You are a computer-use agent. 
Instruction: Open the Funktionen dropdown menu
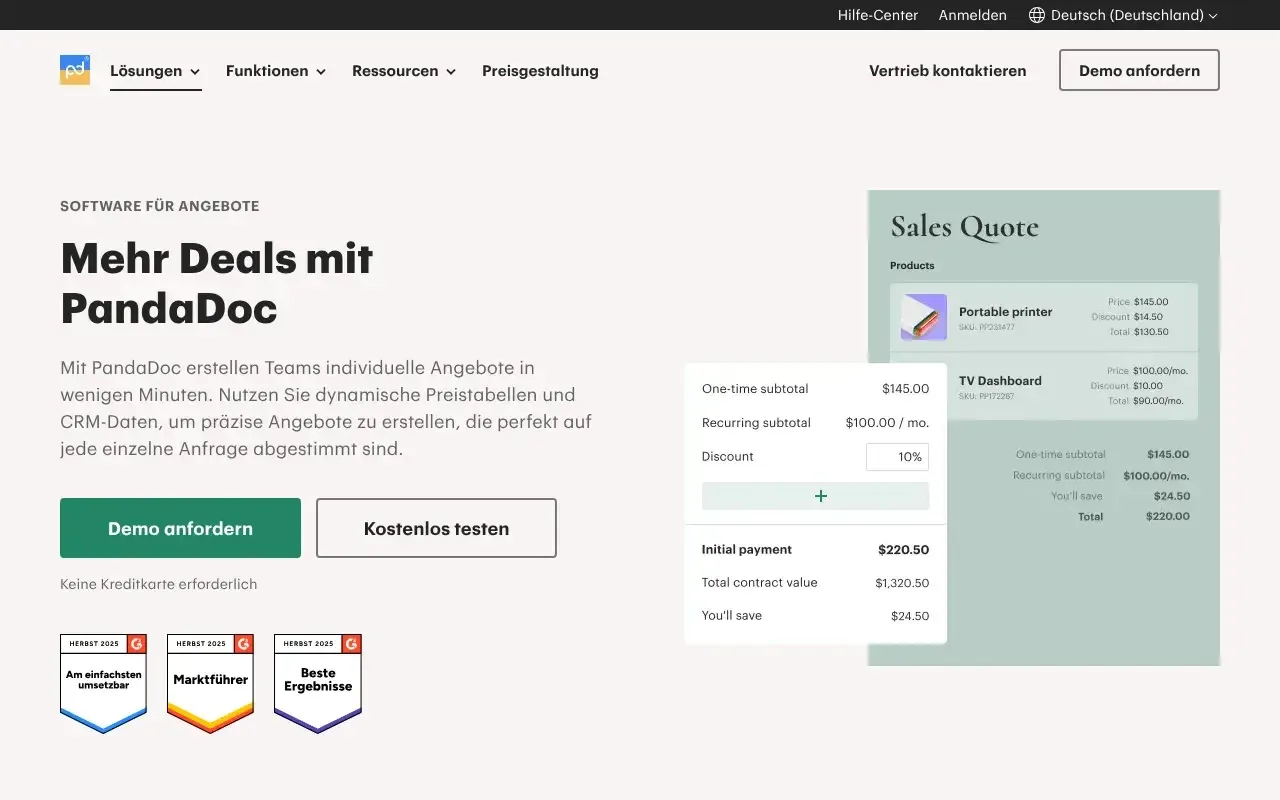point(276,71)
